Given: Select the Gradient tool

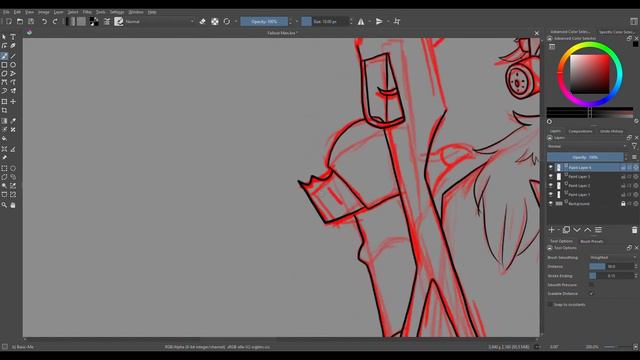Looking at the screenshot, I should [4, 121].
